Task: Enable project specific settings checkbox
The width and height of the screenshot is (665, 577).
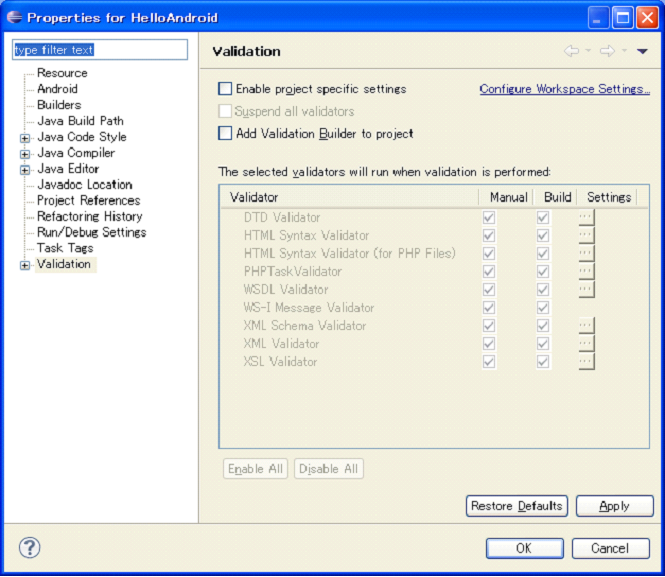Action: tap(225, 89)
